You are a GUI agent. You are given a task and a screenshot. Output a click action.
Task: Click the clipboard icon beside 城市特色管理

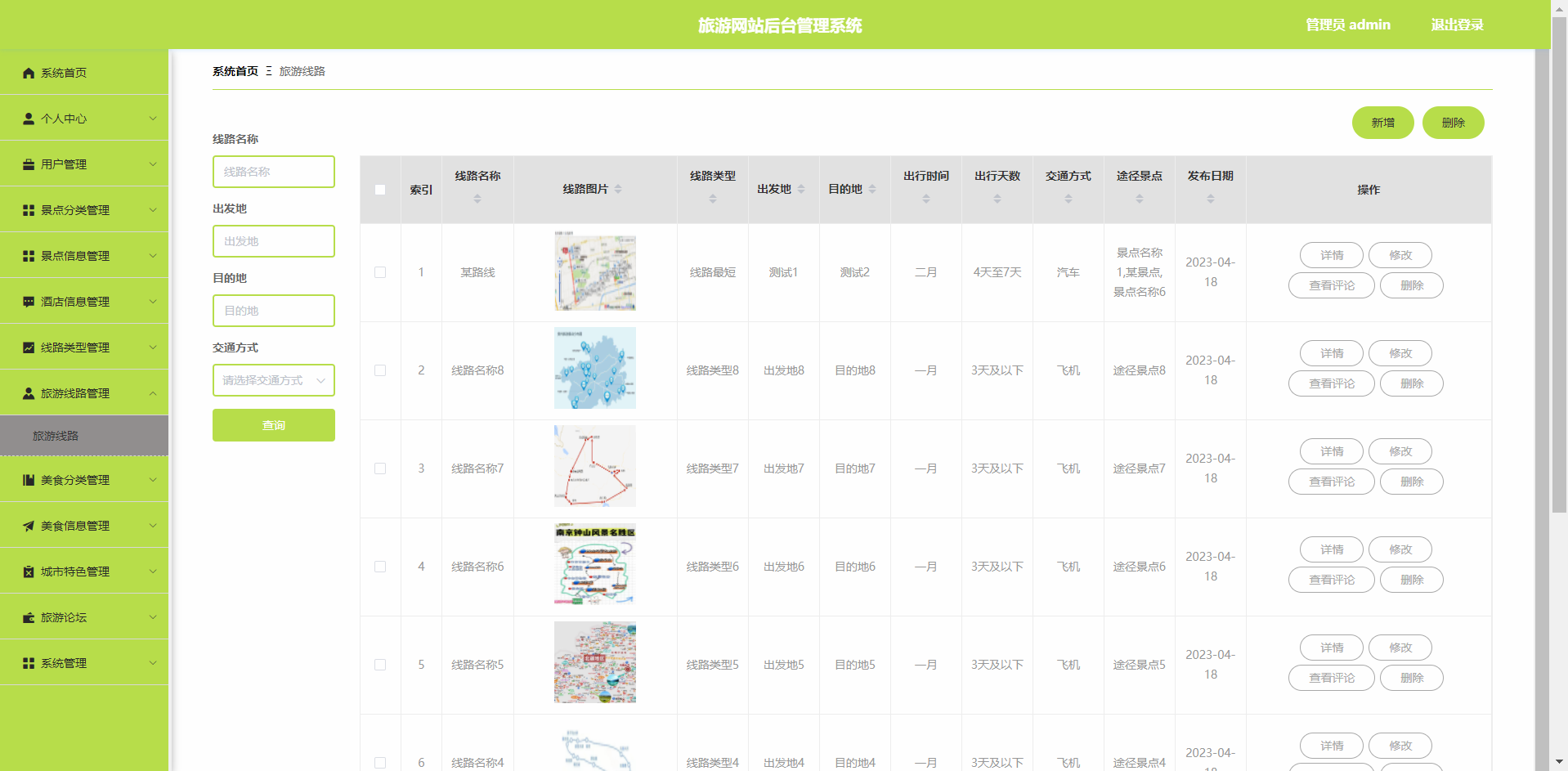point(29,572)
